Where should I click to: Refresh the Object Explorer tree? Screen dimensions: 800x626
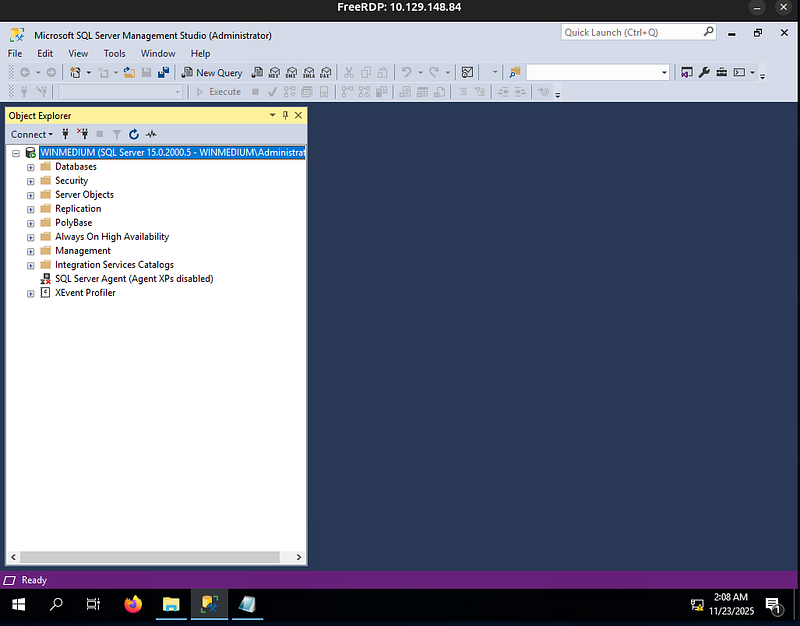[x=134, y=134]
